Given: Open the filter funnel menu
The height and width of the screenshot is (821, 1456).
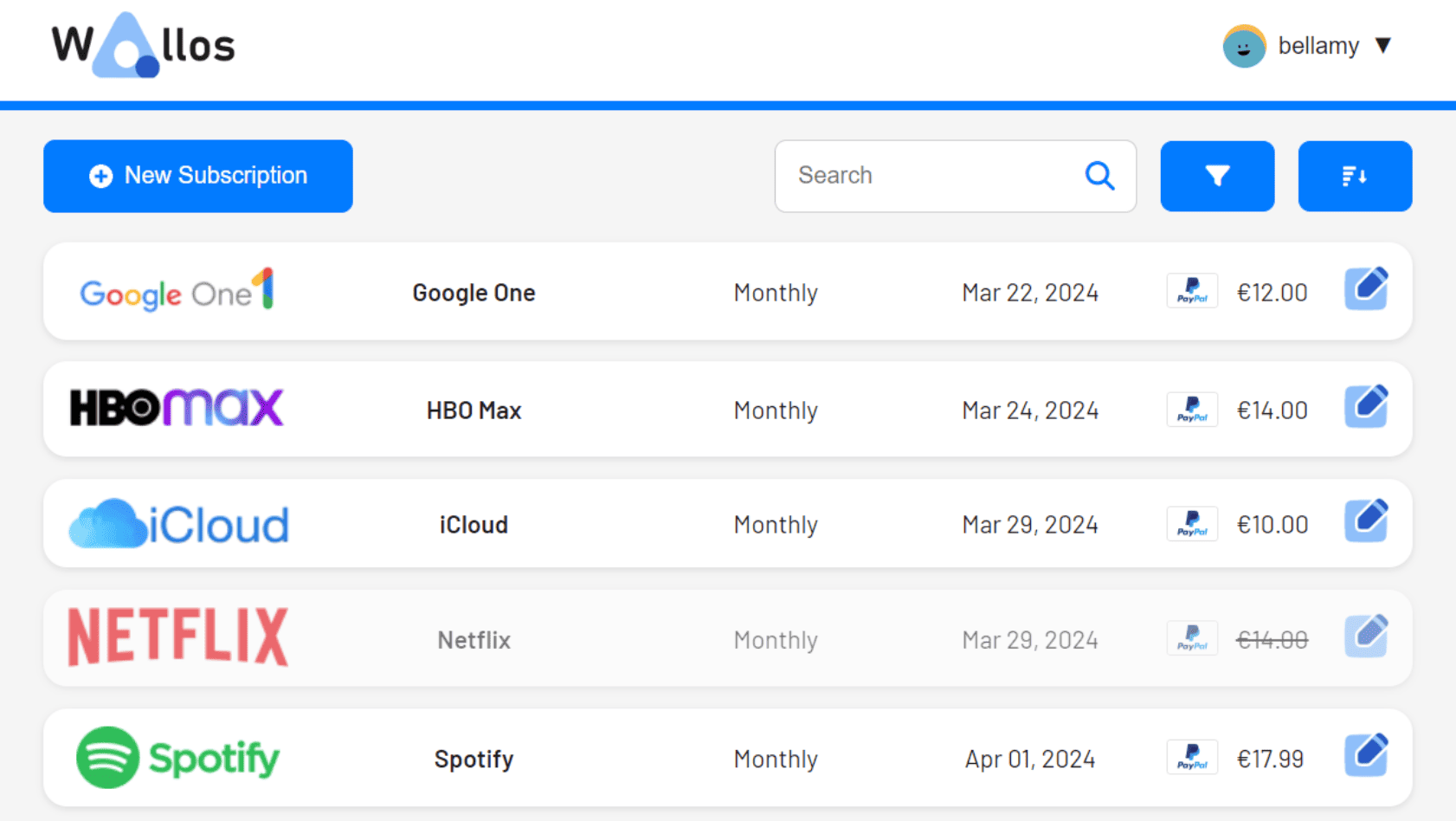Looking at the screenshot, I should pyautogui.click(x=1217, y=176).
